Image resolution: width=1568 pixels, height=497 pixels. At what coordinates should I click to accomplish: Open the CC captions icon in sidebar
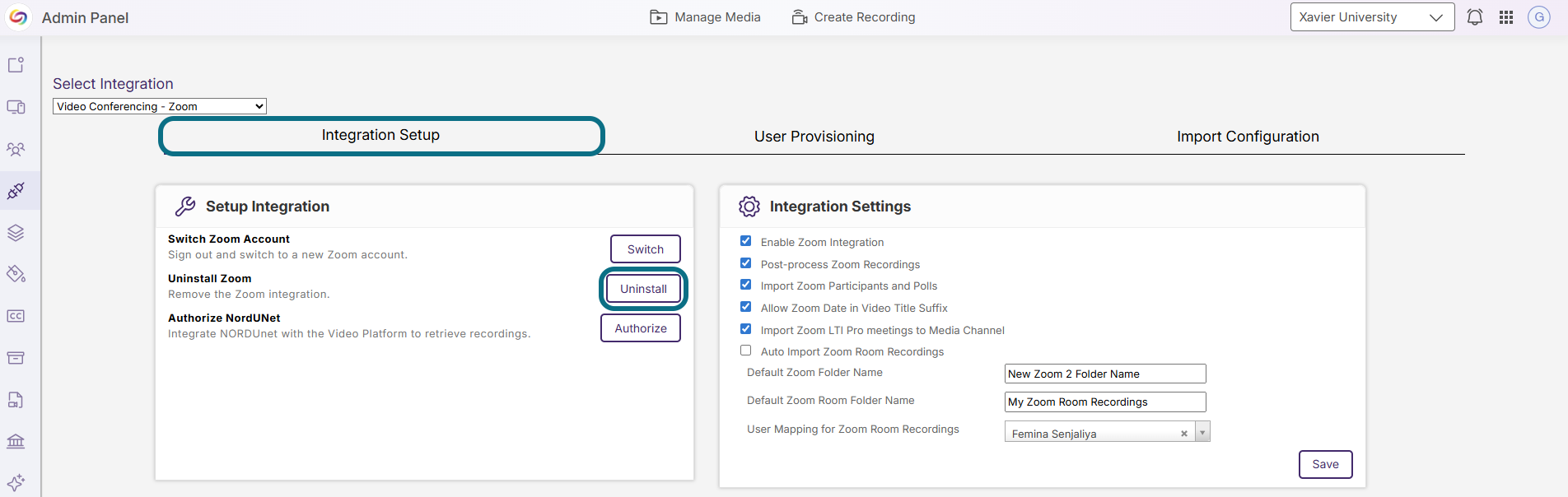tap(16, 316)
